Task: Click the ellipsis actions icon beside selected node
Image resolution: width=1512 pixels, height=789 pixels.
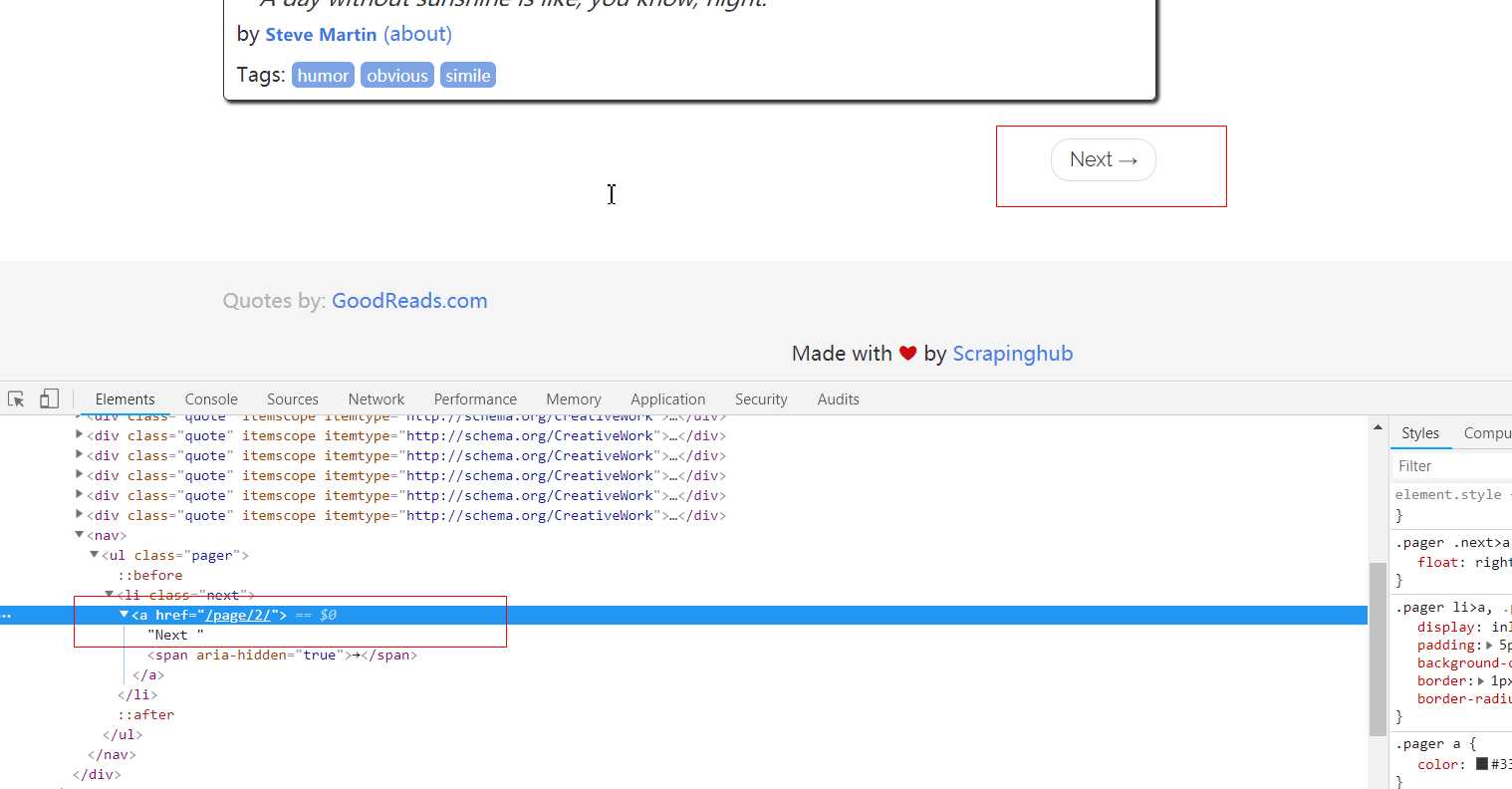Action: (6, 616)
